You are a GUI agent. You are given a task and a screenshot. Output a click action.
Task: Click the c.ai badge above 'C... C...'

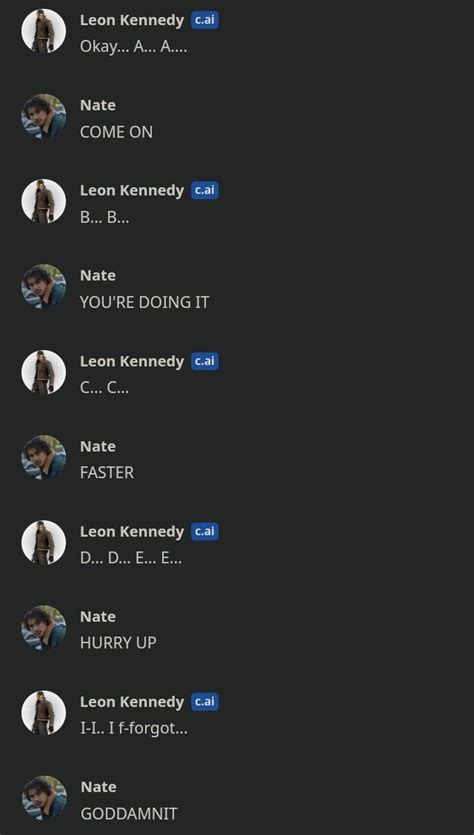(205, 361)
